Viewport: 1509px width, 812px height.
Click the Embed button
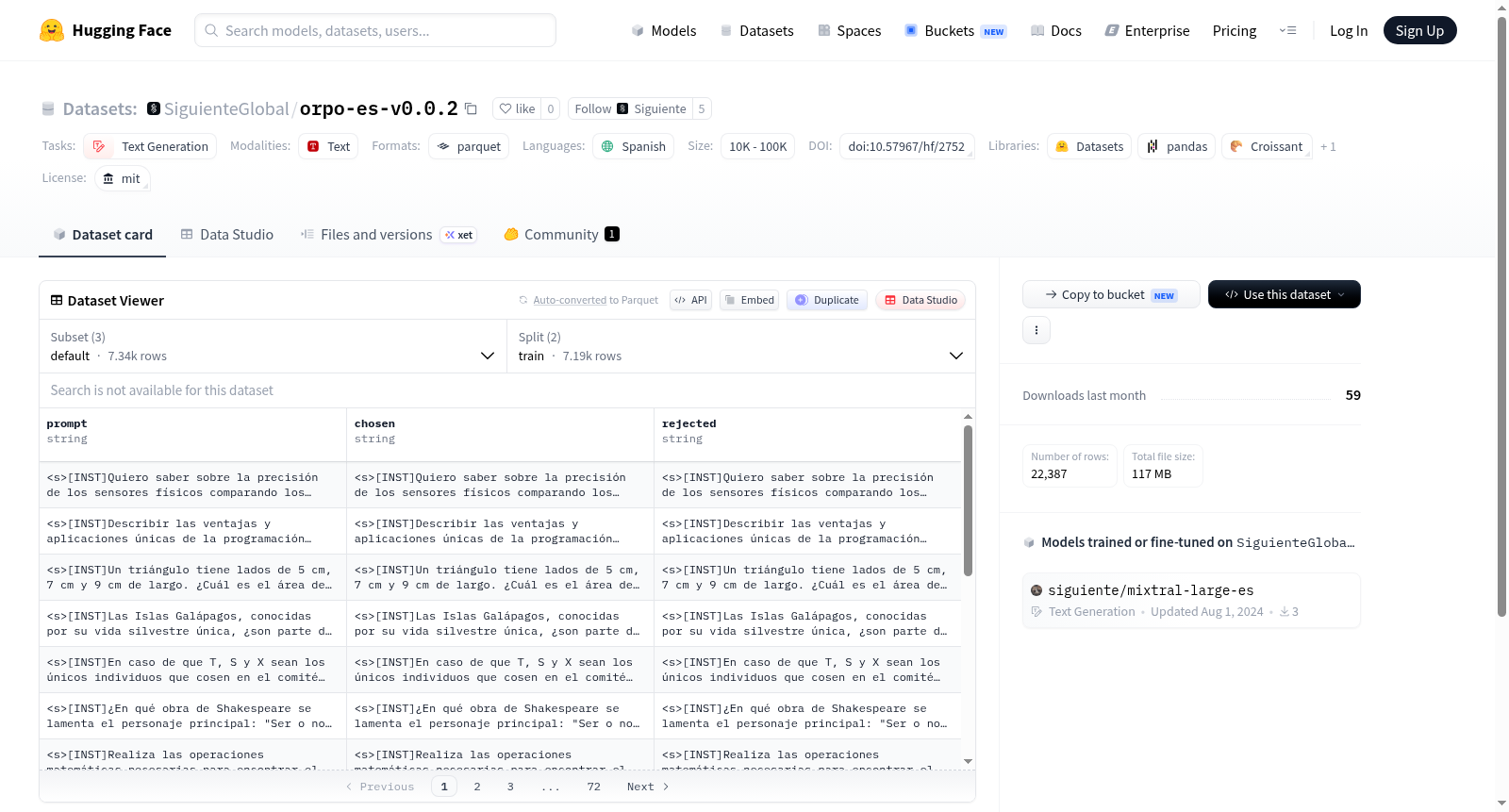pyautogui.click(x=749, y=300)
